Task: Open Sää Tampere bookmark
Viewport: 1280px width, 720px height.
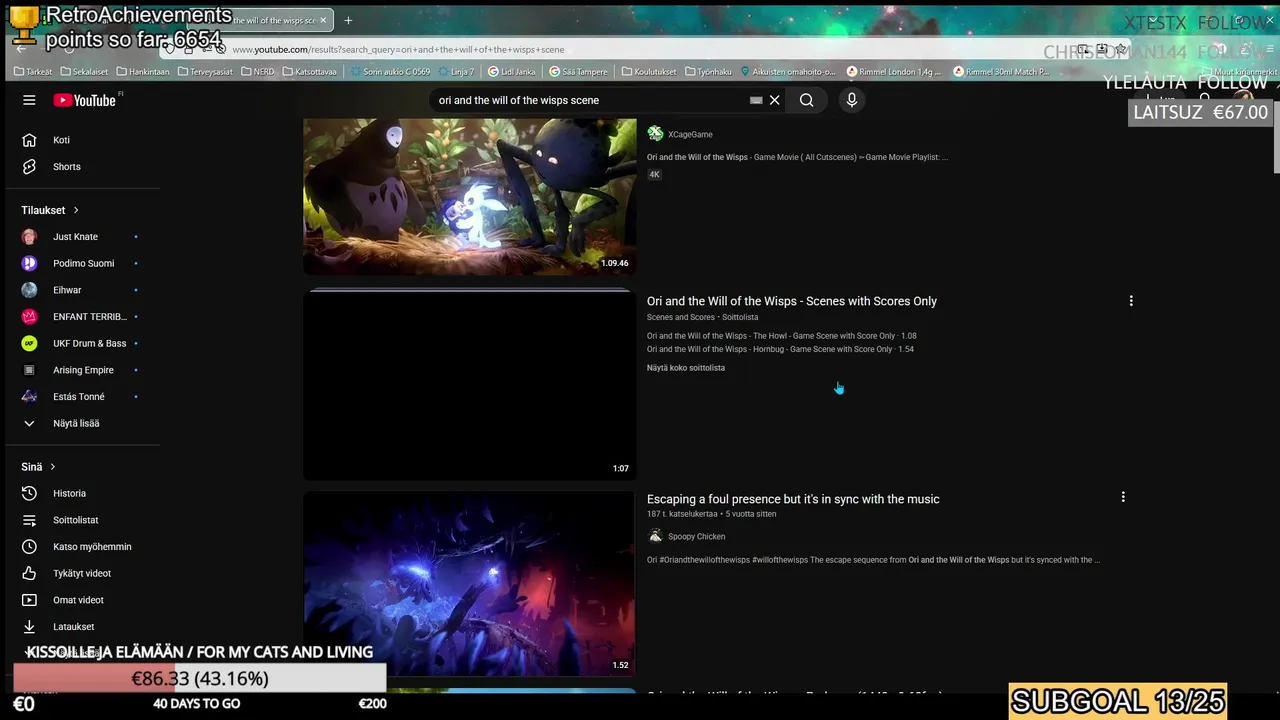Action: point(578,72)
